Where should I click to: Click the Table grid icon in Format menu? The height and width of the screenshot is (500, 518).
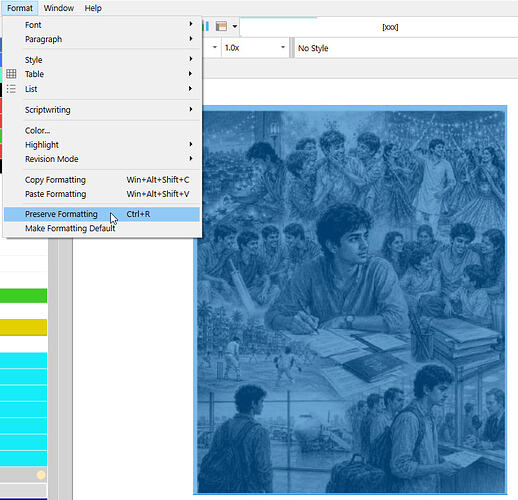coord(11,74)
